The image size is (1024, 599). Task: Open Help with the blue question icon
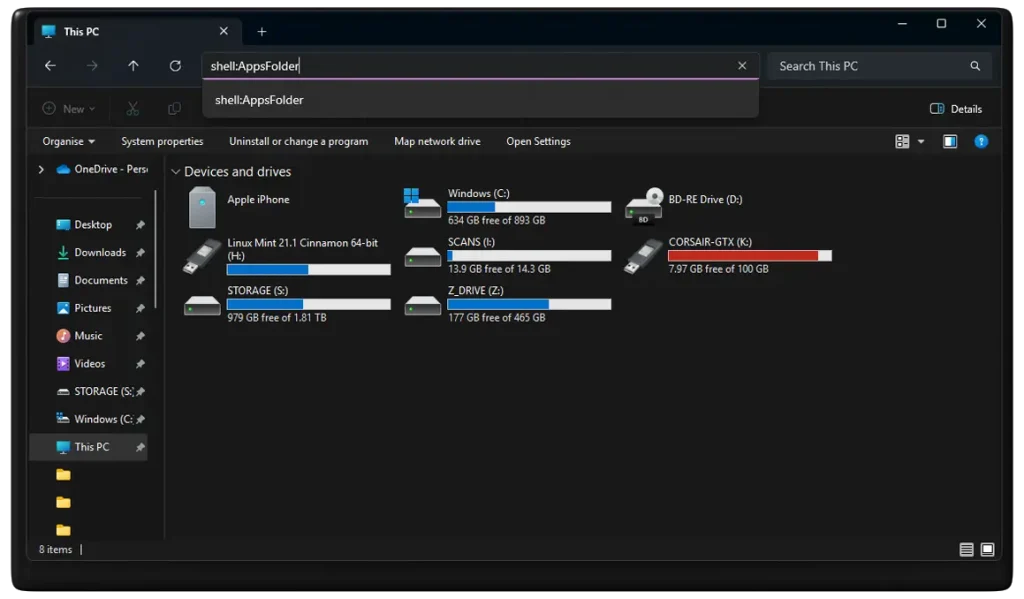(x=981, y=141)
